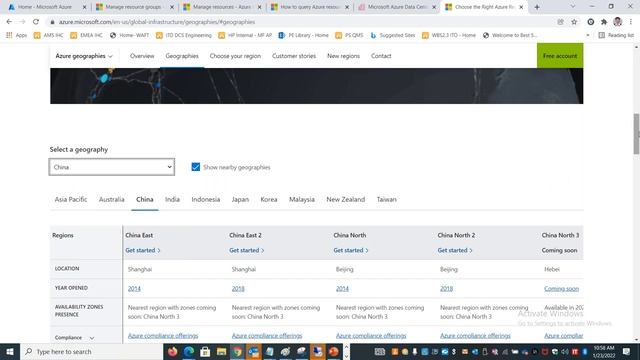Open the 2018 year link for China North 2
Image resolution: width=640 pixels, height=360 pixels.
point(446,289)
